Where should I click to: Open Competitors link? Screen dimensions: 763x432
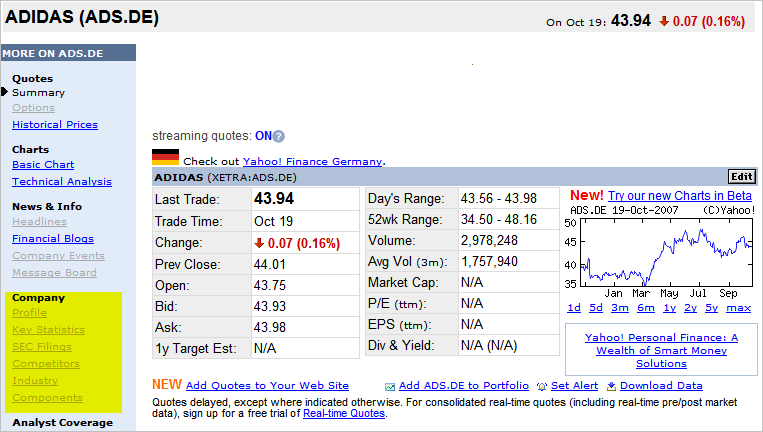tap(46, 363)
